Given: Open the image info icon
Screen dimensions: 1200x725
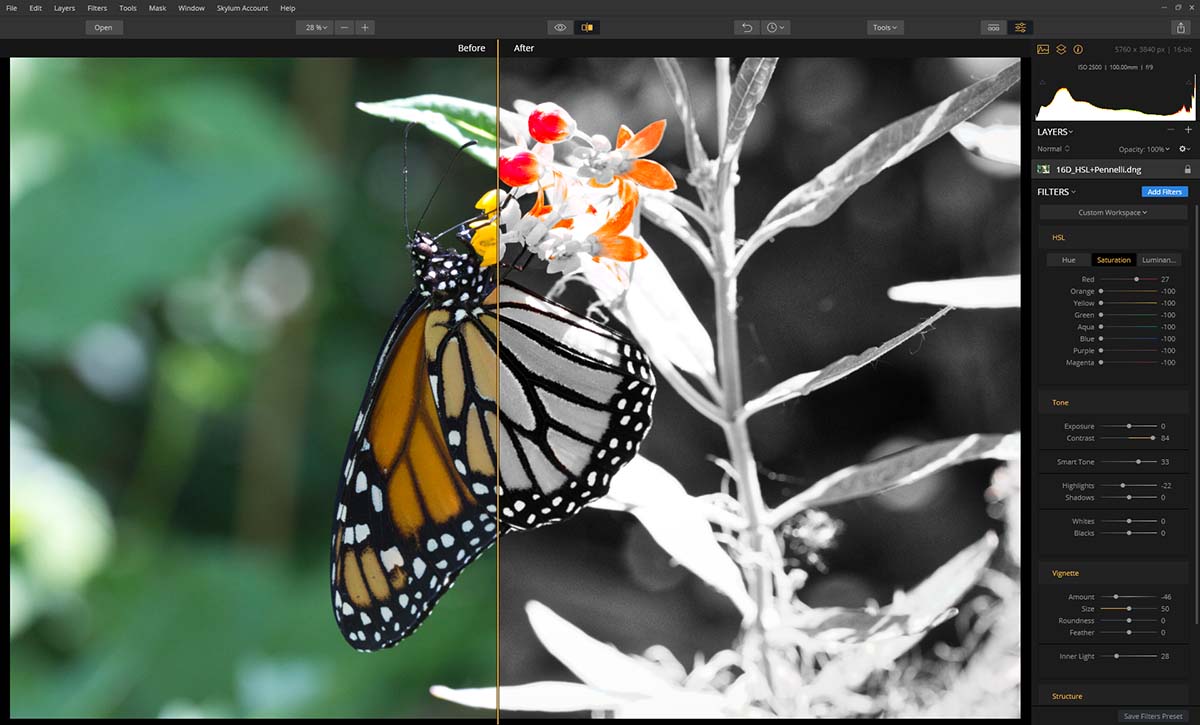Looking at the screenshot, I should coord(1078,49).
